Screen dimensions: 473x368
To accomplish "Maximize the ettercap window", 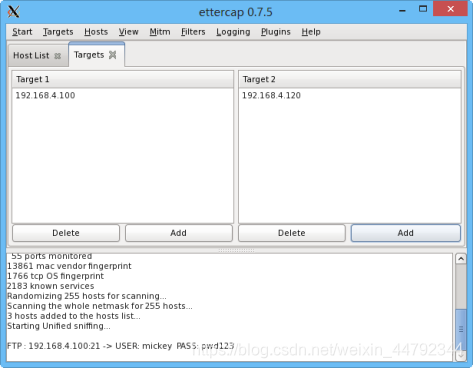I will click(423, 9).
